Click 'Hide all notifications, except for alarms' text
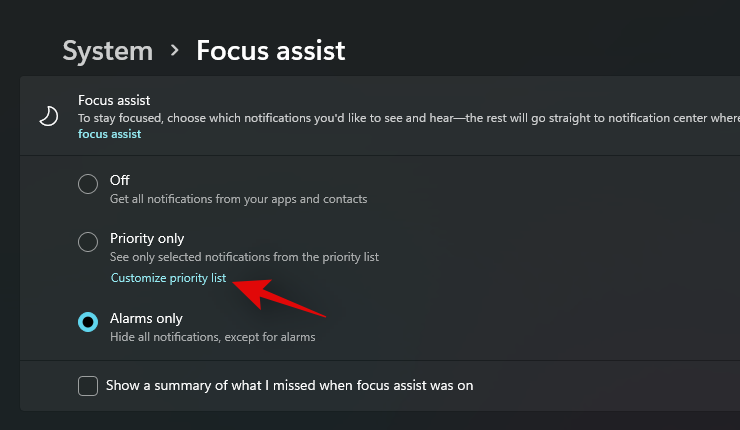Screen dimensions: 740x430 click(x=212, y=337)
